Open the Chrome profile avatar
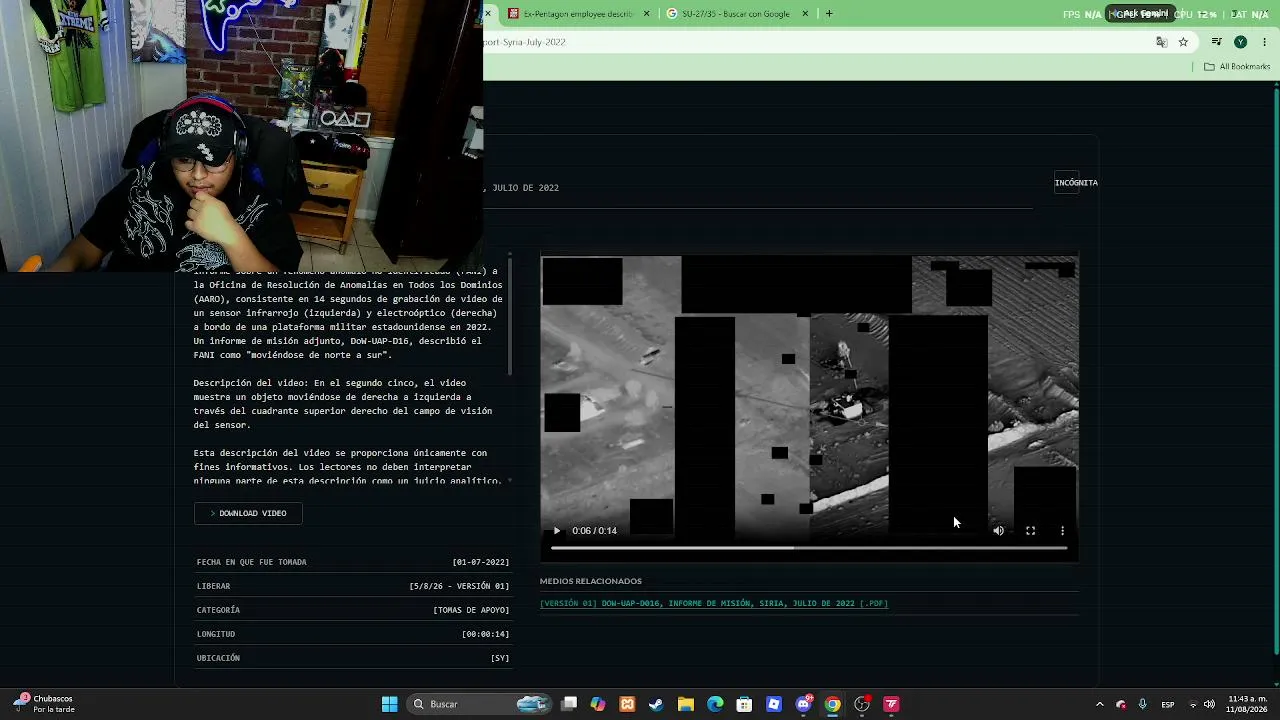 point(1240,42)
